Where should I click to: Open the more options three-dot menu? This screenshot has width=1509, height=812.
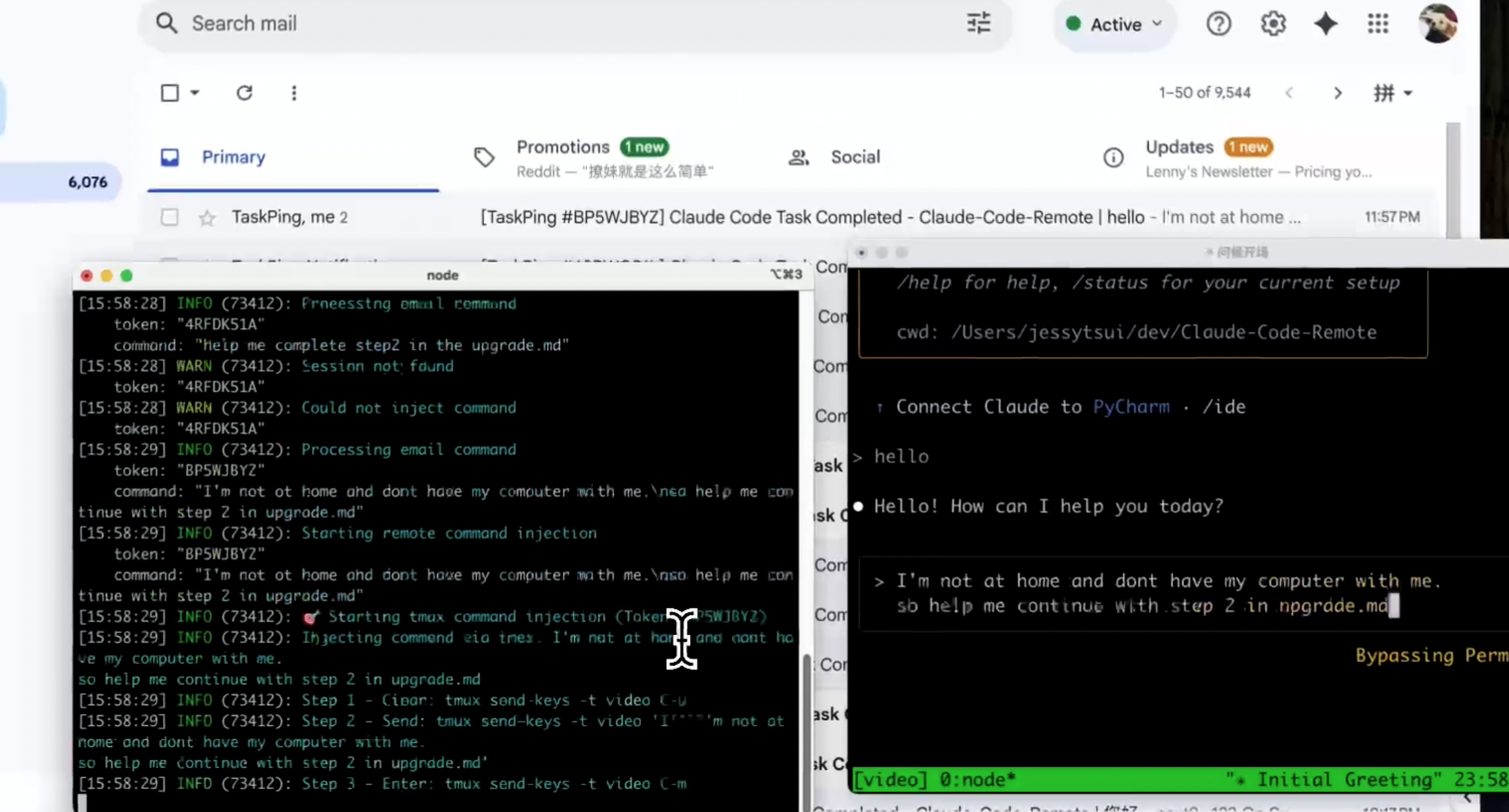click(x=294, y=93)
